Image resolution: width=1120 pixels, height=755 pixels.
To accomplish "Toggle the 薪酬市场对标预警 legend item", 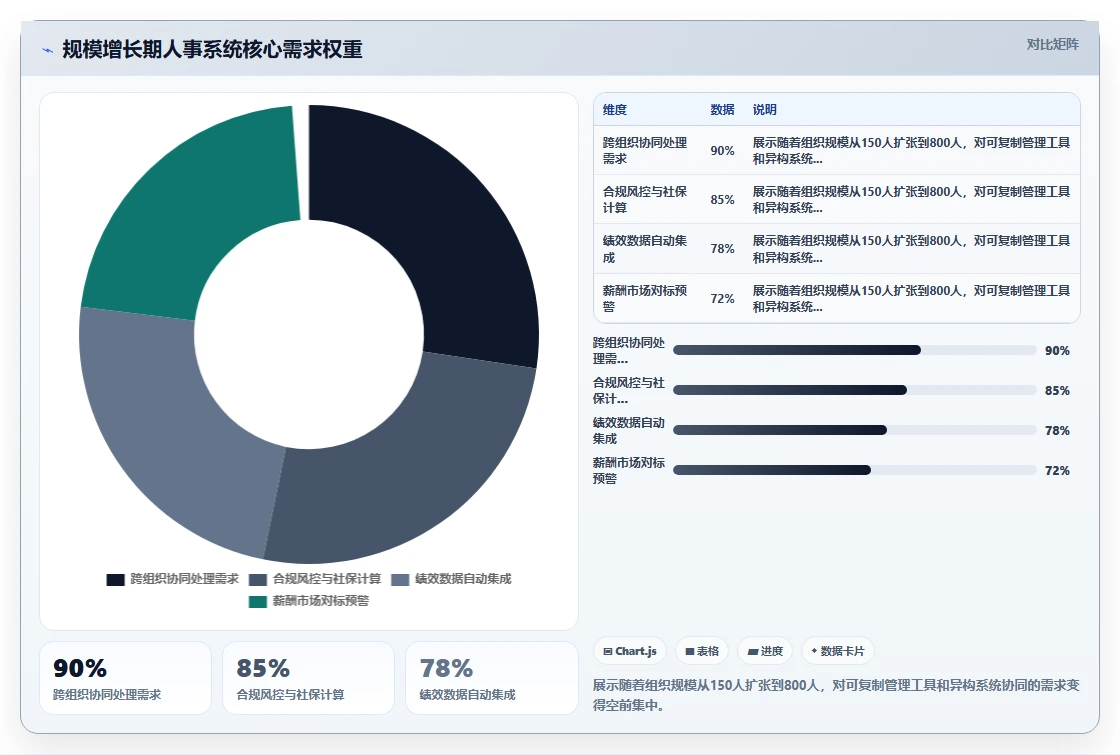I will [x=309, y=601].
